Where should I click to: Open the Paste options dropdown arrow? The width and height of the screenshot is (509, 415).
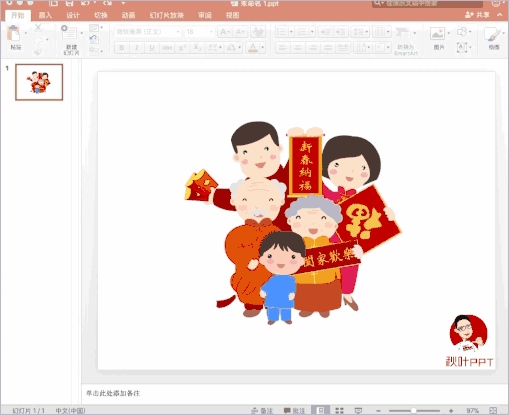[x=26, y=33]
